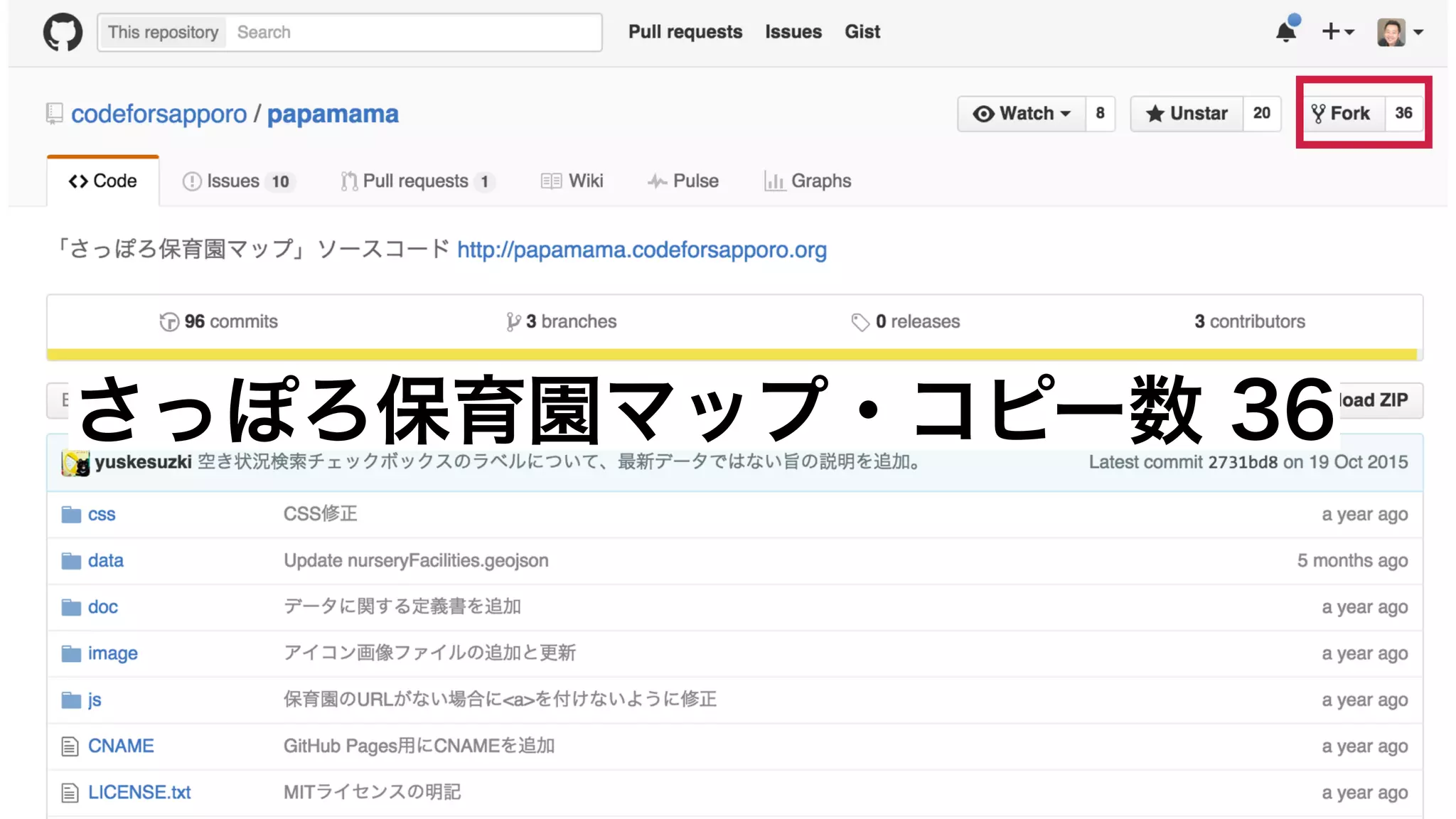View the 96 commits history
The width and height of the screenshot is (1456, 819).
coord(219,322)
